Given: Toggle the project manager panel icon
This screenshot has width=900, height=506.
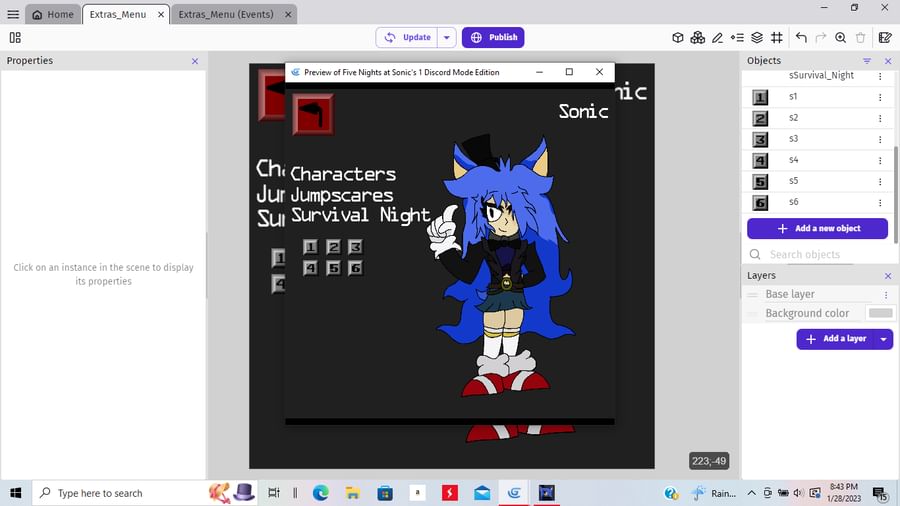Looking at the screenshot, I should pyautogui.click(x=15, y=38).
